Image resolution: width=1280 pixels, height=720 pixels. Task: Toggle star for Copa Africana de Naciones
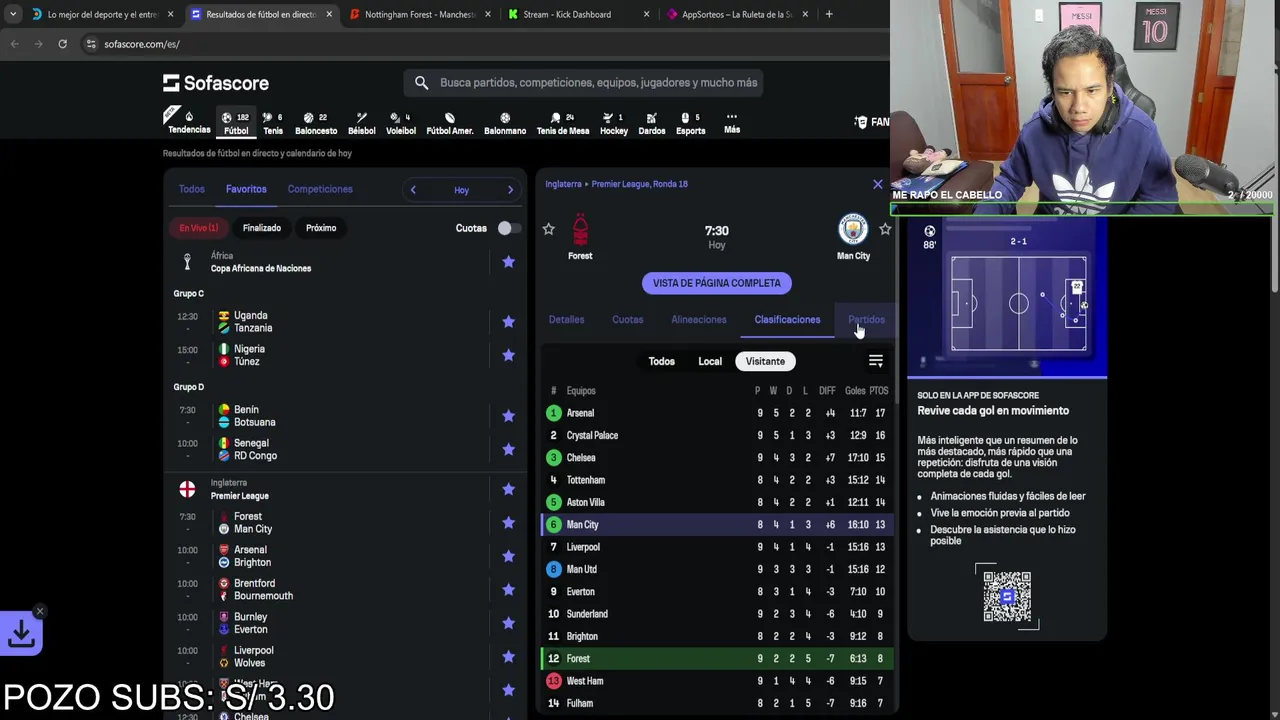[x=508, y=262]
